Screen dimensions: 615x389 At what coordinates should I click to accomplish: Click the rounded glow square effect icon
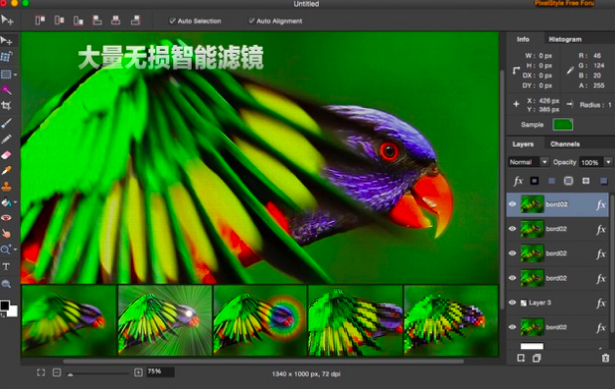[x=568, y=181]
